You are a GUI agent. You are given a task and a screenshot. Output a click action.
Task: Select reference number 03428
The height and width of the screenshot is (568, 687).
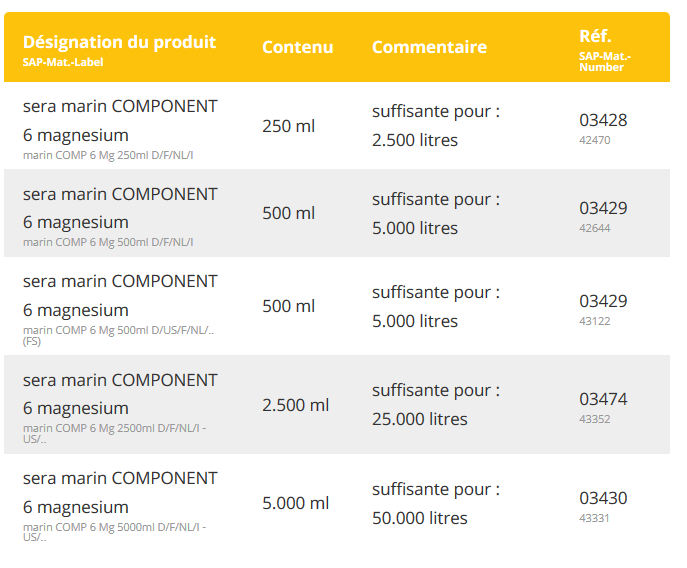tap(603, 120)
